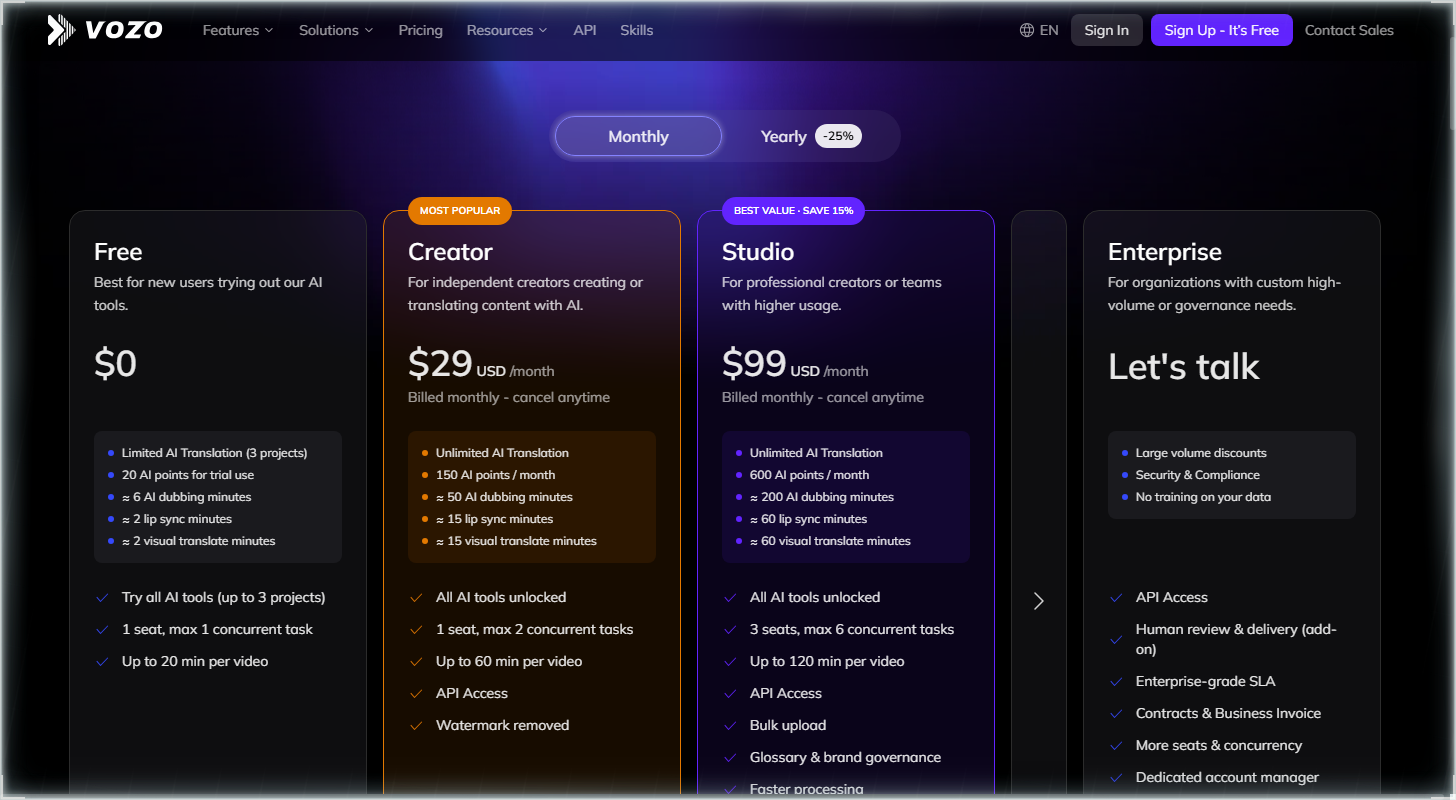Click the MOST POPULAR badge on Creator

460,211
